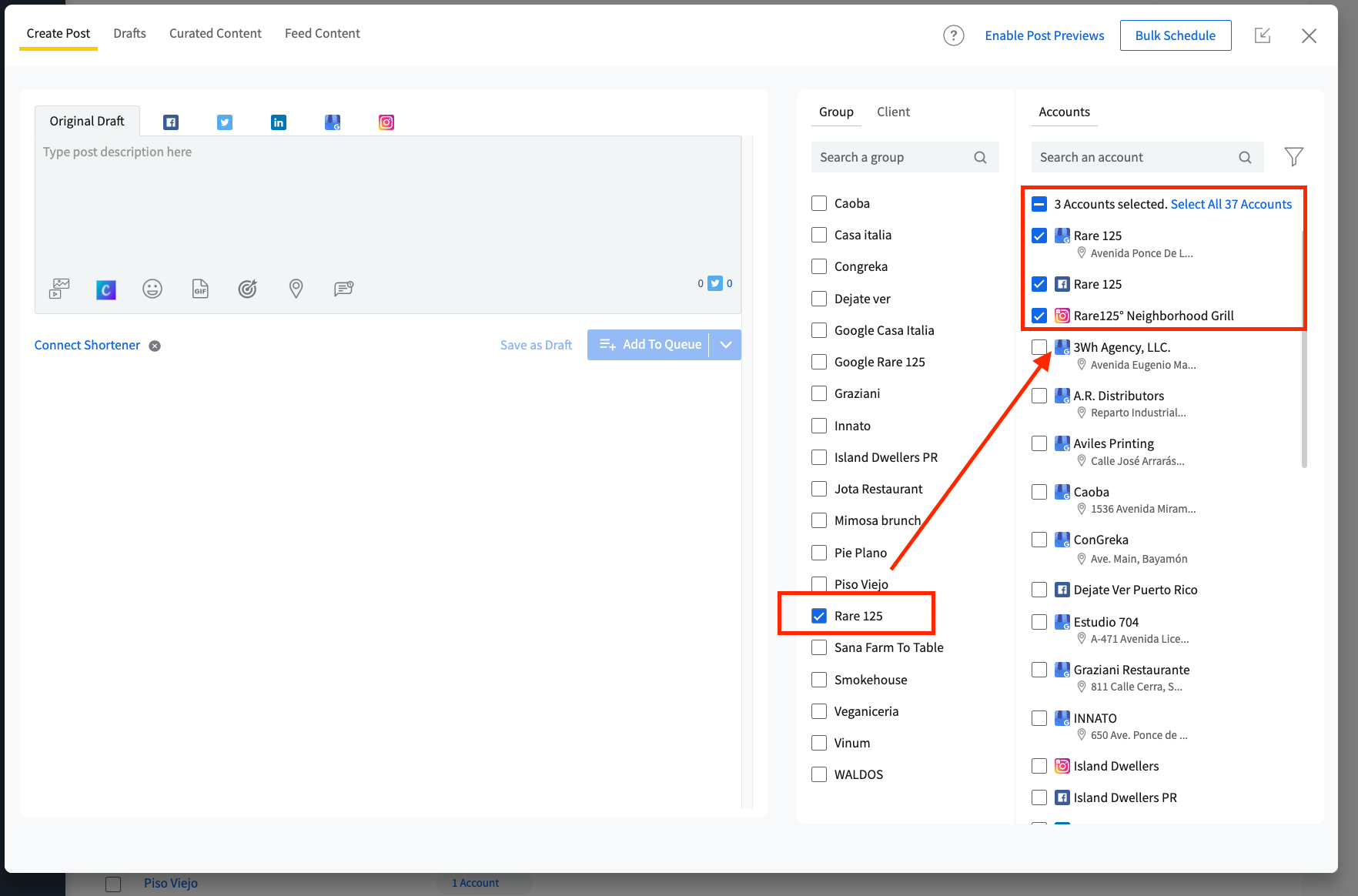Viewport: 1358px width, 896px height.
Task: Click the 1 Account badge behind dialog
Action: pos(475,883)
